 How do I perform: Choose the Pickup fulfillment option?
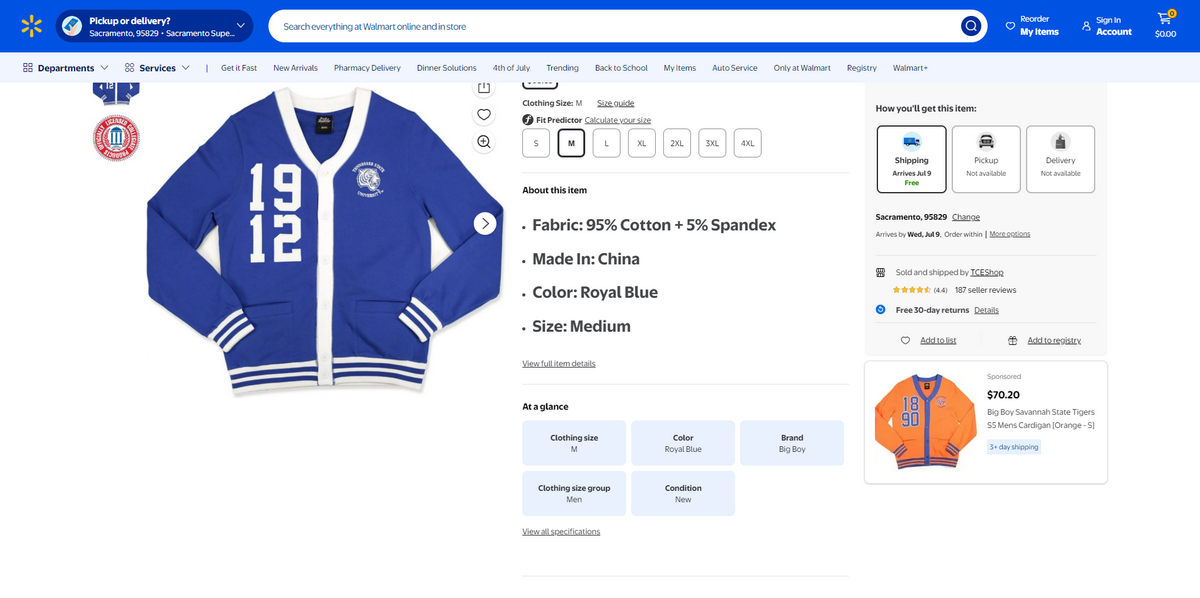click(x=986, y=159)
